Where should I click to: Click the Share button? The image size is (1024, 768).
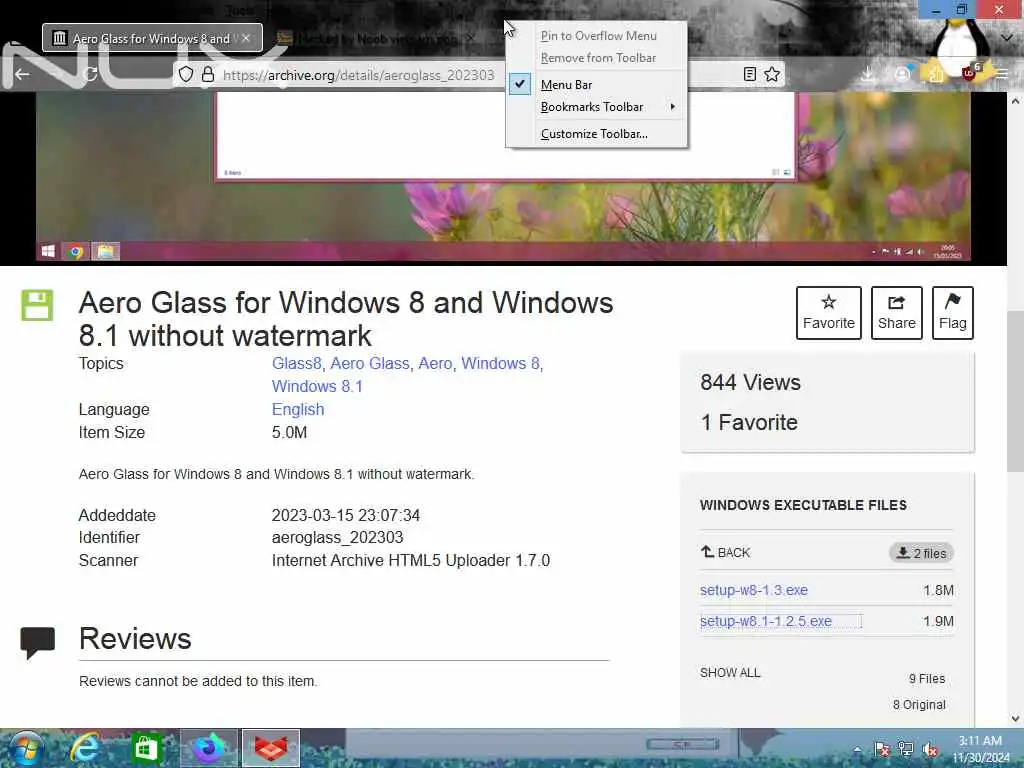[897, 313]
